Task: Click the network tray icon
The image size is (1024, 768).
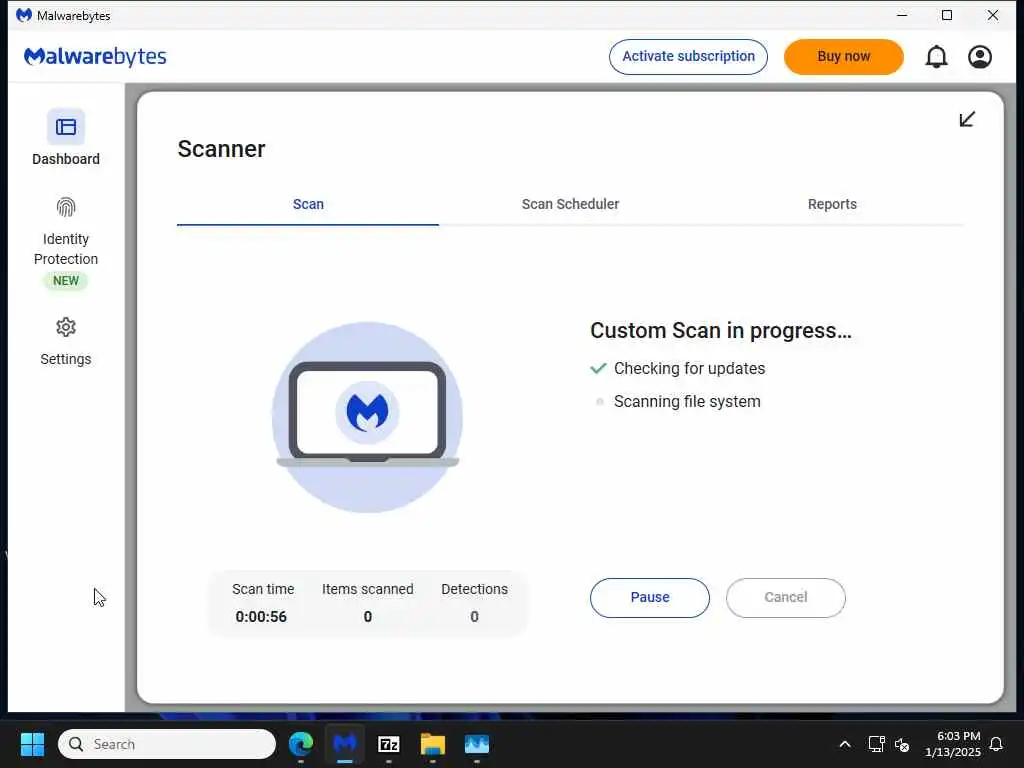Action: pos(876,744)
